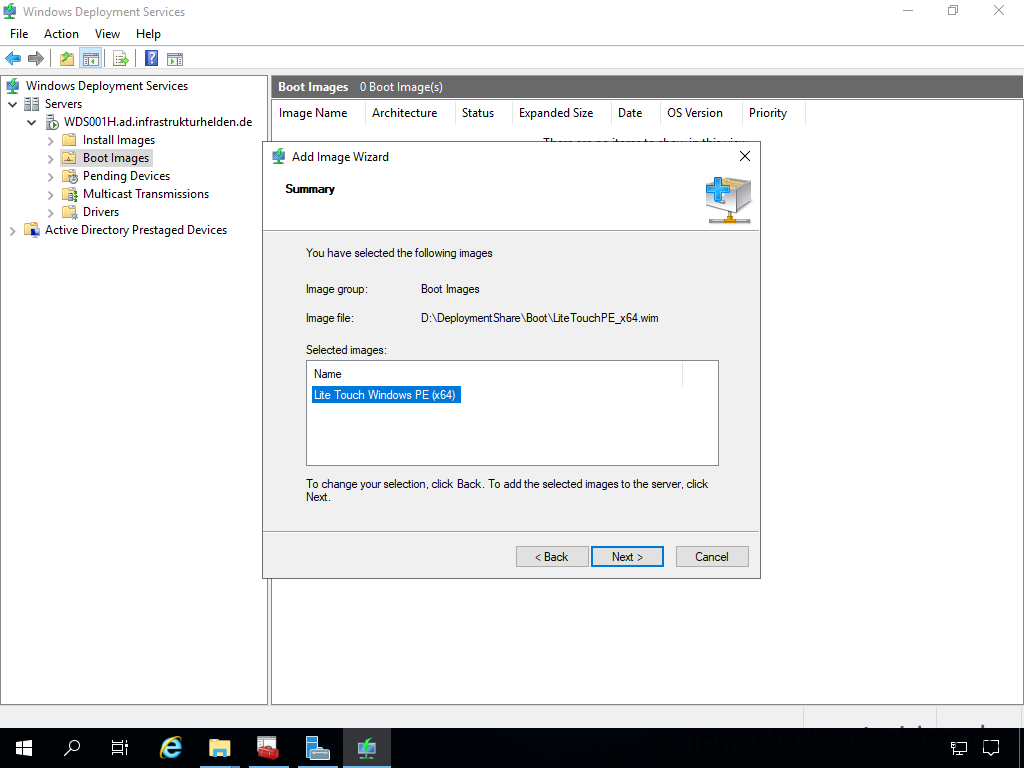The image size is (1024, 768).
Task: Toggle the Show/Hide Console Tree toolbar icon
Action: click(90, 59)
